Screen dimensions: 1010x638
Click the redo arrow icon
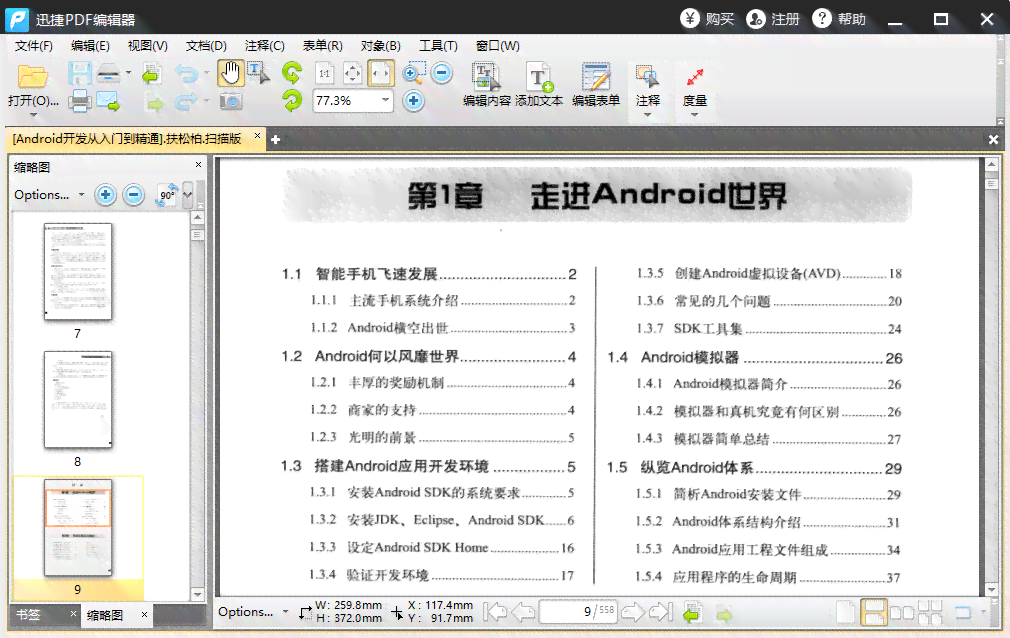pyautogui.click(x=187, y=102)
